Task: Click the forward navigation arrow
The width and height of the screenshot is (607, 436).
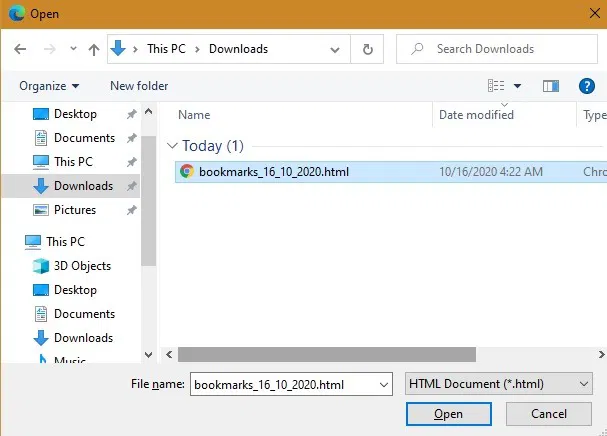Action: click(49, 49)
